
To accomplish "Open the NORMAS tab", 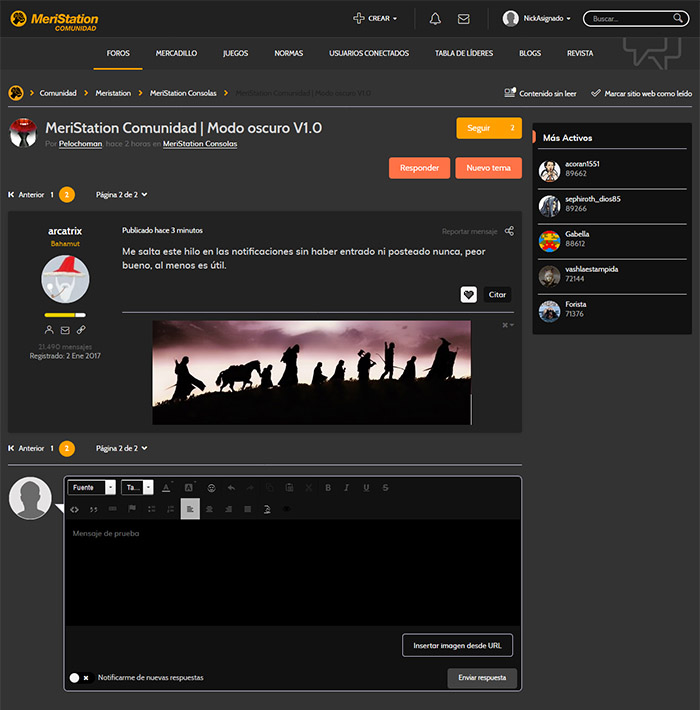I will pyautogui.click(x=288, y=53).
